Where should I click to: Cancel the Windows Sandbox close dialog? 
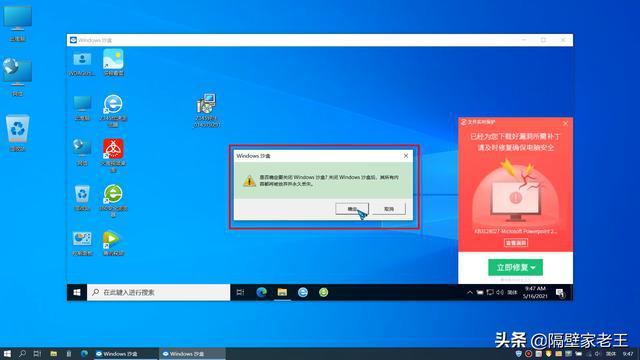(389, 209)
